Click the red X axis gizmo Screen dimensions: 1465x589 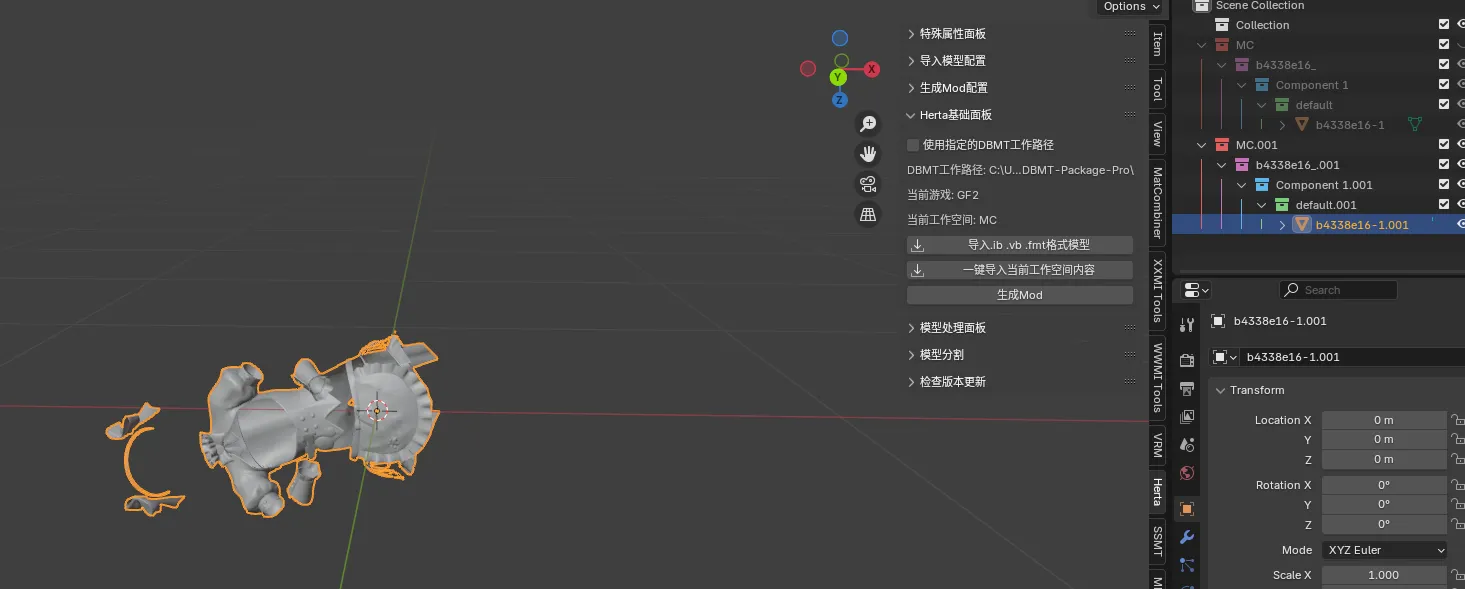872,69
